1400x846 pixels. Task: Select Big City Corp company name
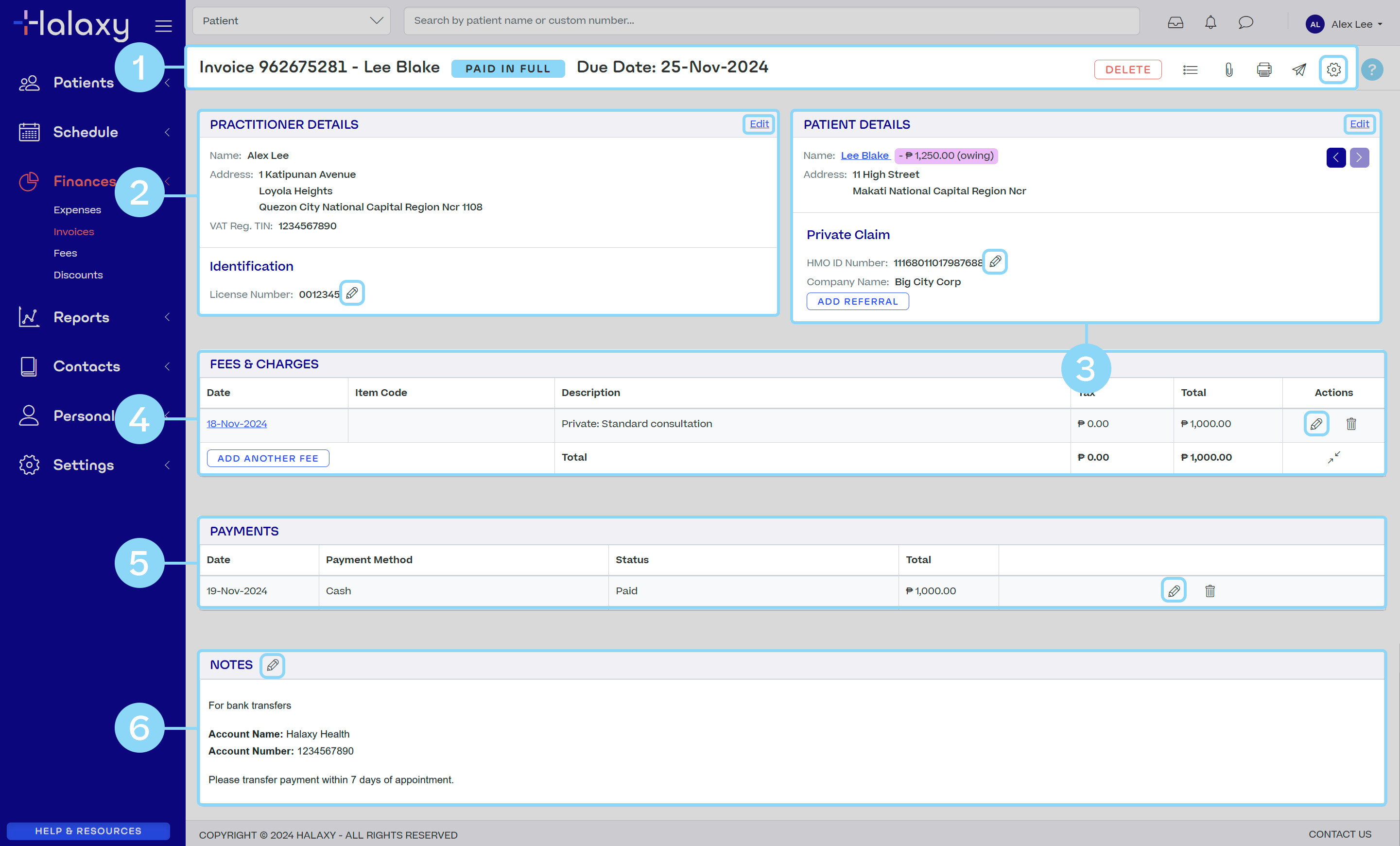click(x=927, y=282)
